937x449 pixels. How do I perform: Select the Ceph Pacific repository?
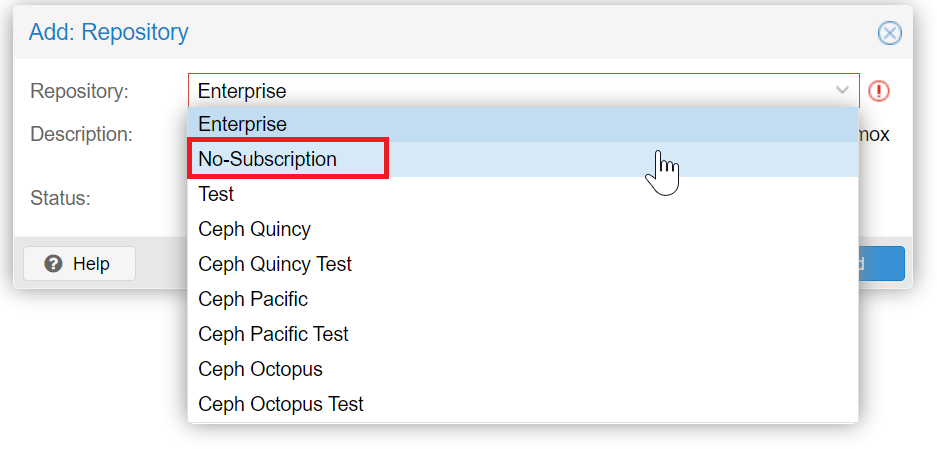click(x=523, y=299)
